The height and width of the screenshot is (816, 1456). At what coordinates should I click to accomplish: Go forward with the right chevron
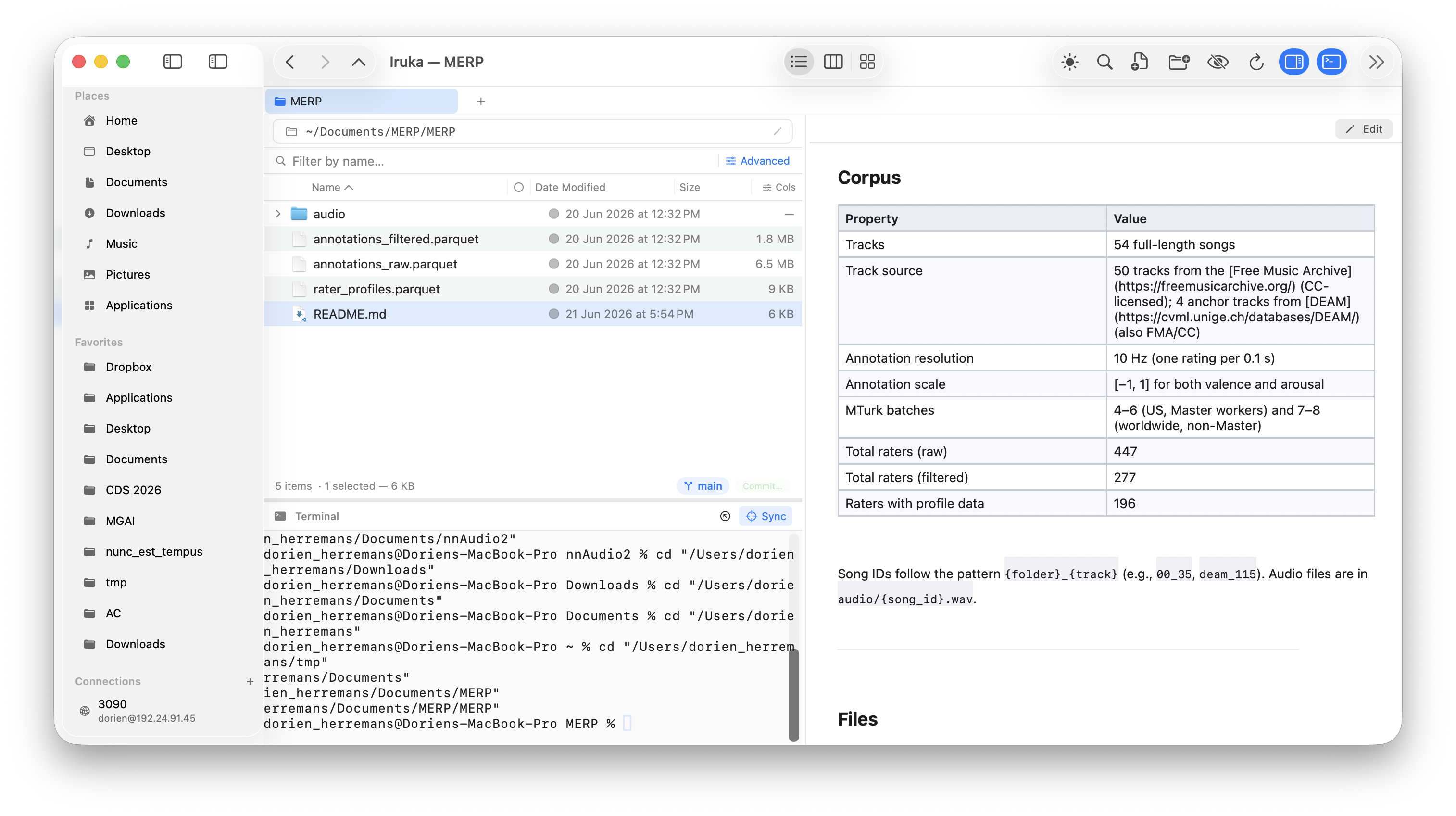tap(325, 62)
